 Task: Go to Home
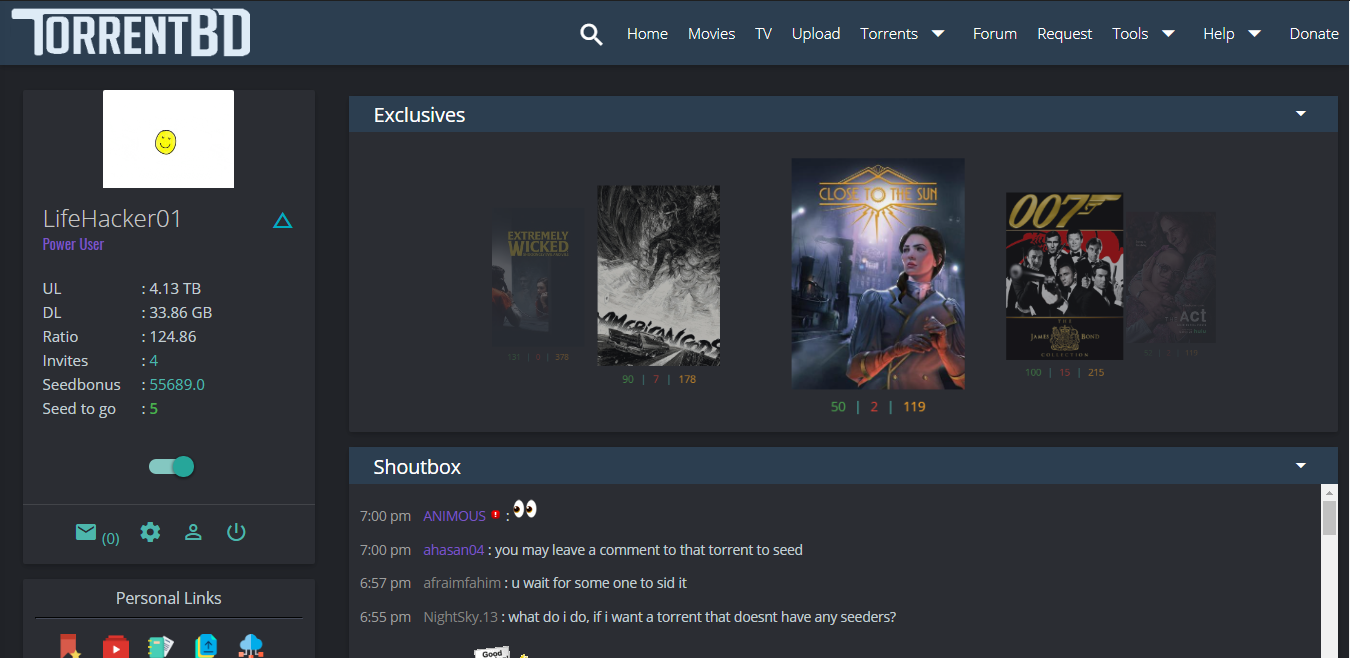coord(647,33)
